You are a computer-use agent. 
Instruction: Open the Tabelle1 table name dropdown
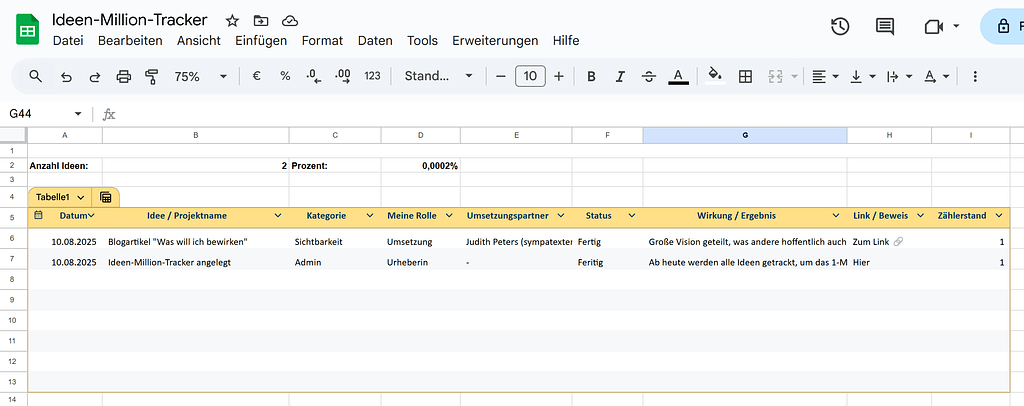pyautogui.click(x=81, y=197)
